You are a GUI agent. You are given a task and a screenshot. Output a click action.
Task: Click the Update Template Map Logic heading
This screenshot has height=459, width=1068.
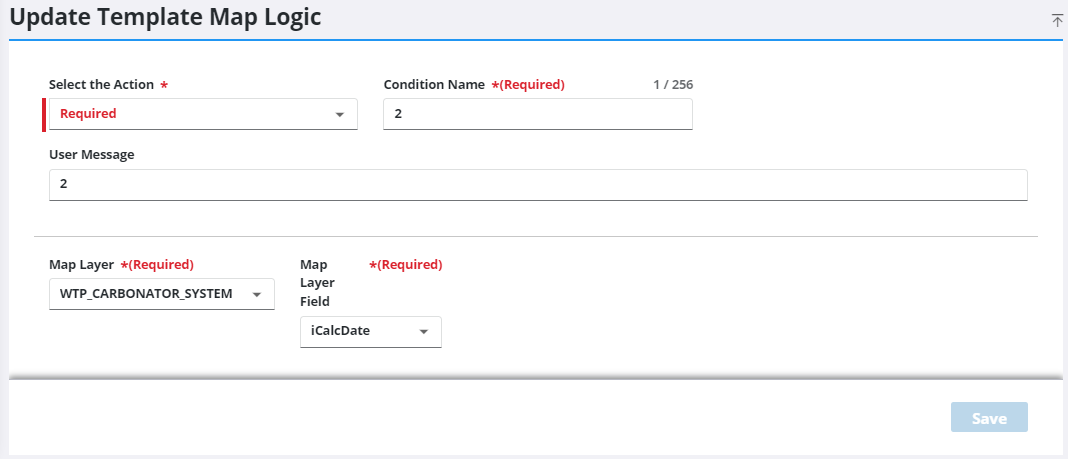click(x=165, y=18)
